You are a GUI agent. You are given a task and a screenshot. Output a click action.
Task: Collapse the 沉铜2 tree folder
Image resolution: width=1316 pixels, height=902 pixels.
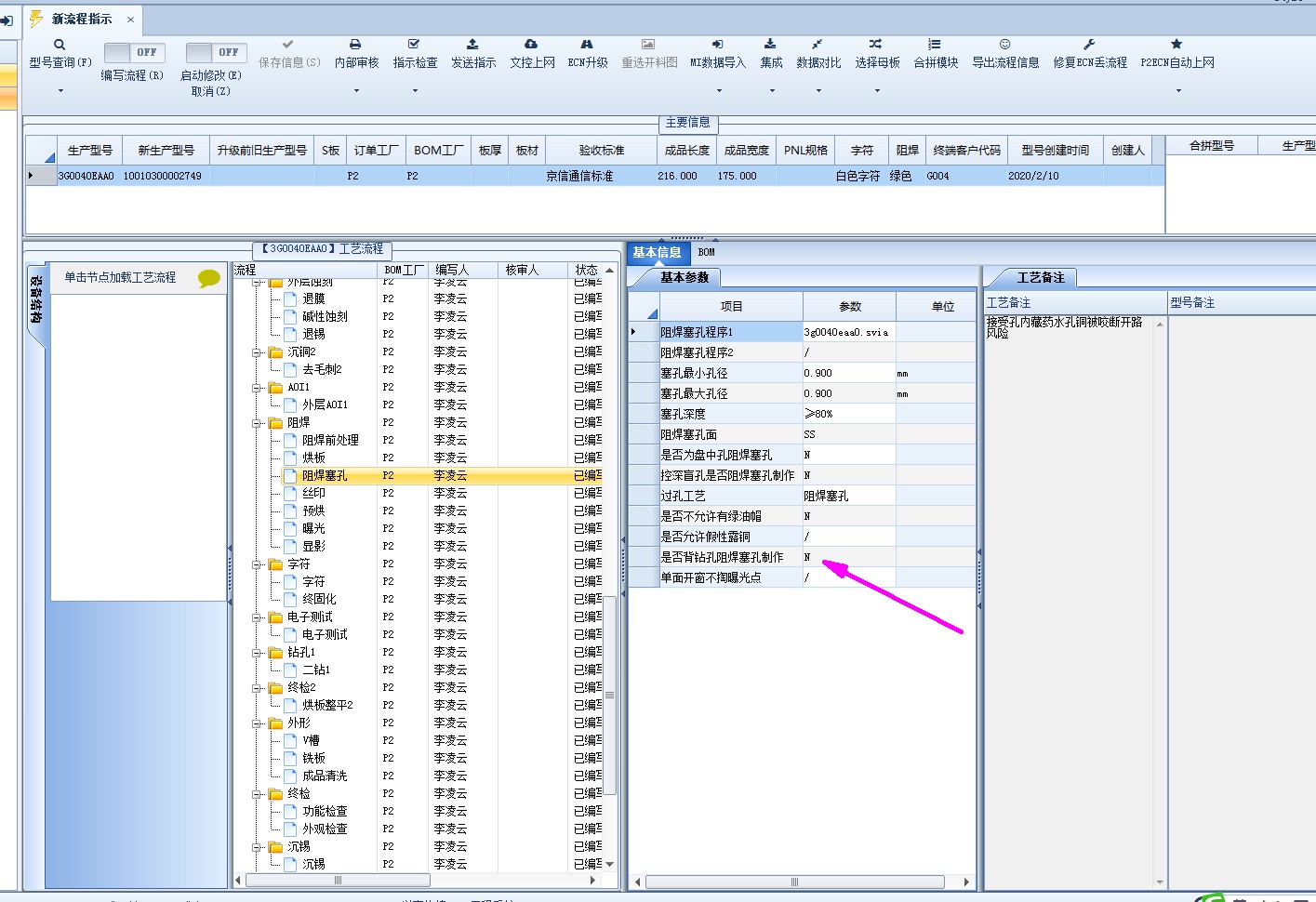(x=257, y=352)
